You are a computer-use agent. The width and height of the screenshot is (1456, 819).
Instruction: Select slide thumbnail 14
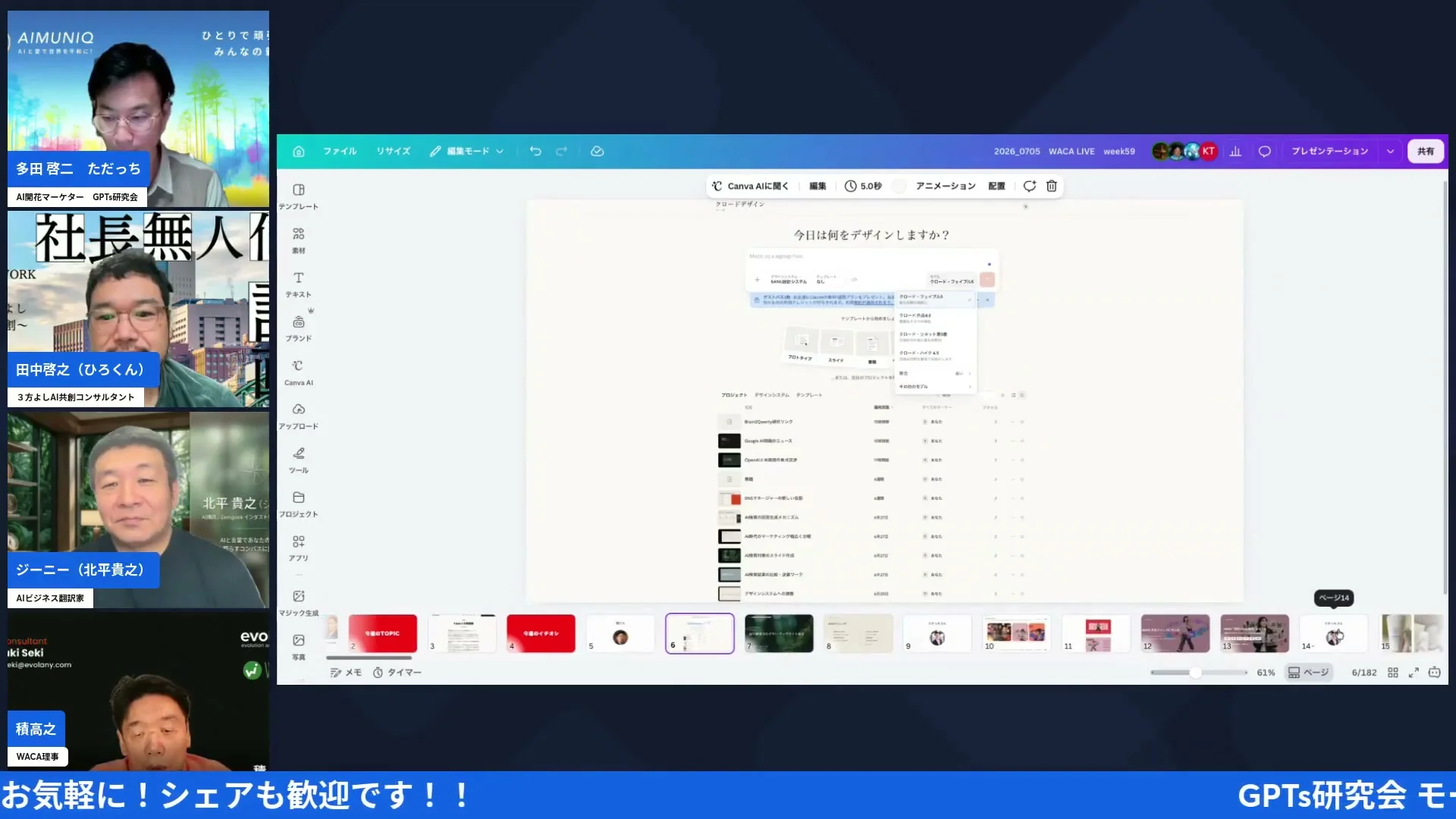(1333, 633)
